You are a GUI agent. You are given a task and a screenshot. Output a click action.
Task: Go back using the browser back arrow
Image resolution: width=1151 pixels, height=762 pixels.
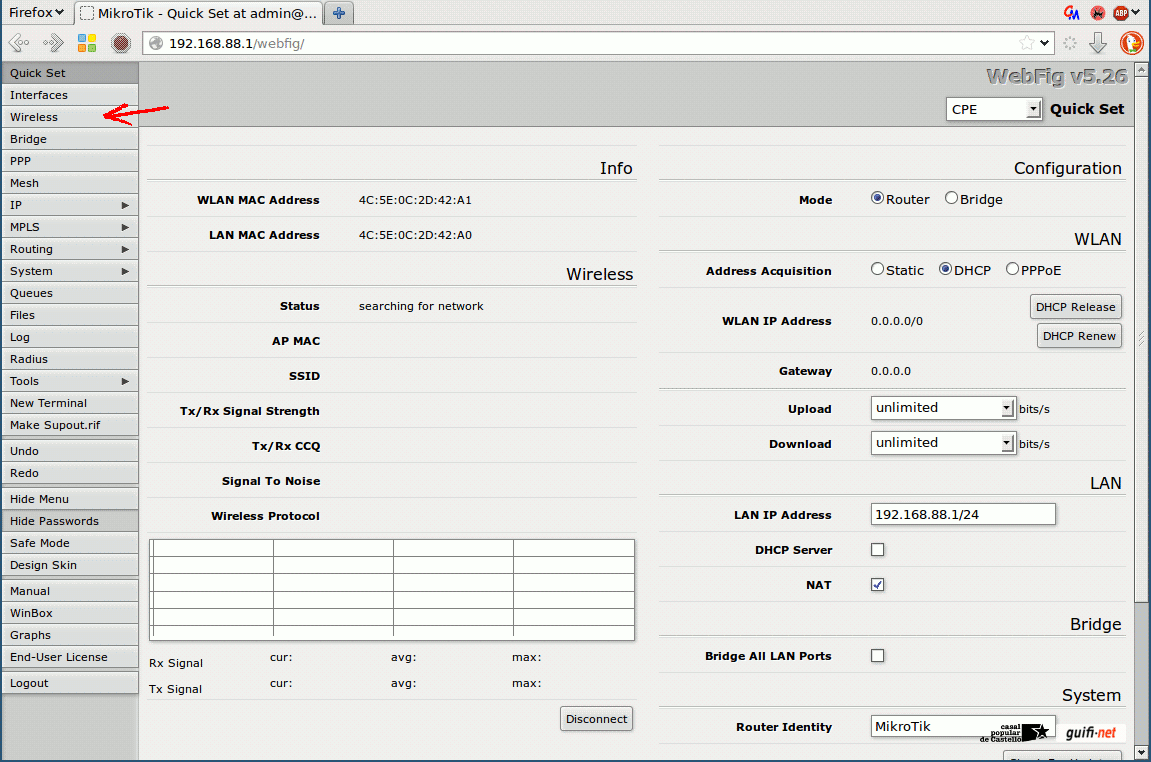click(20, 43)
